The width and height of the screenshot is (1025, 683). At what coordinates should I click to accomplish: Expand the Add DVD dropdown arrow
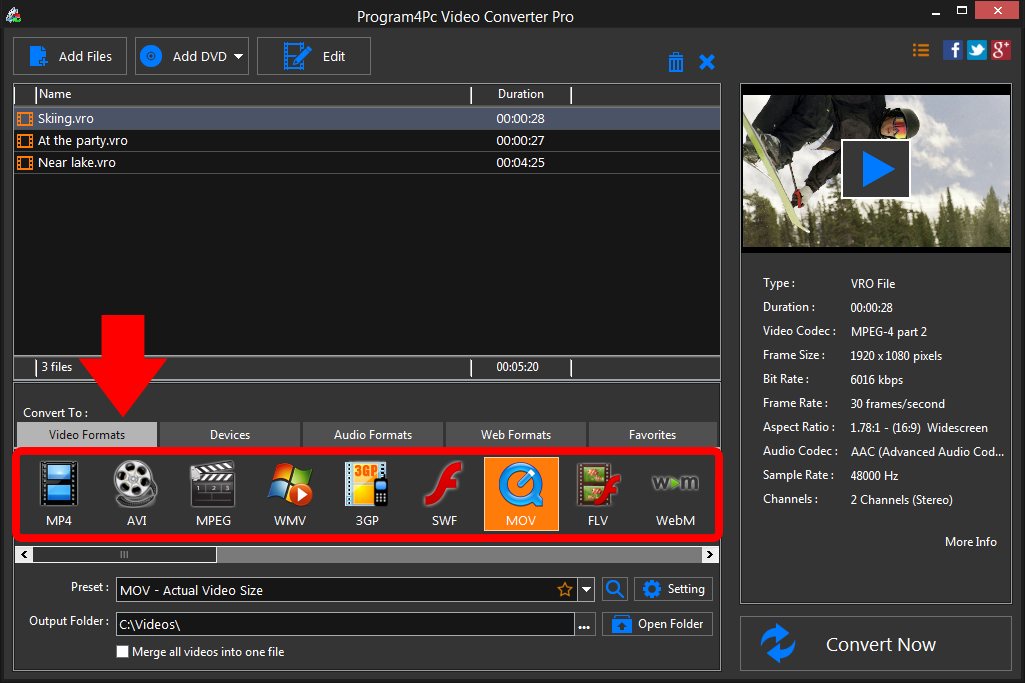click(239, 57)
